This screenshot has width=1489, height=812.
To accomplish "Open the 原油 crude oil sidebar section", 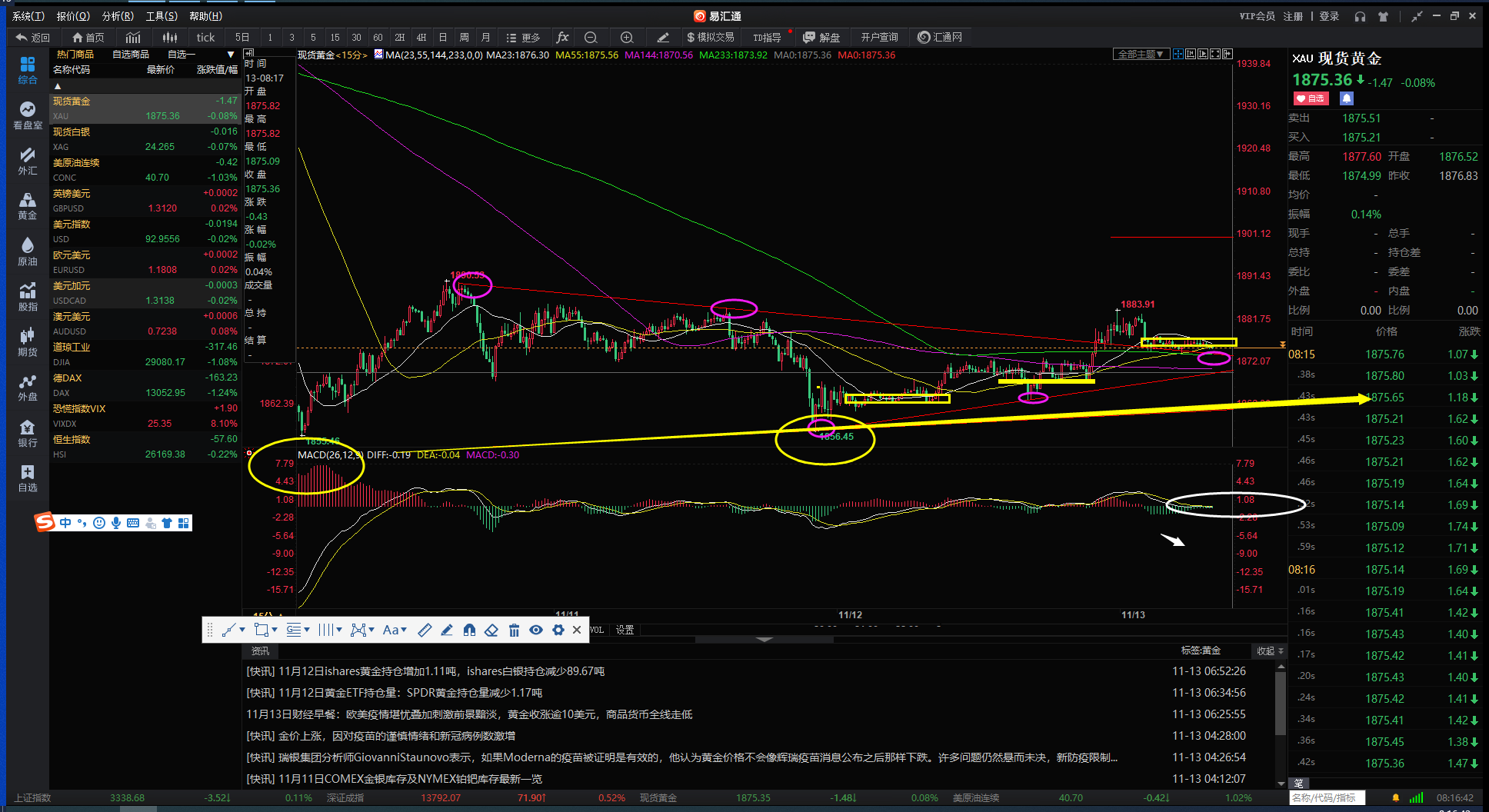I will [x=28, y=251].
